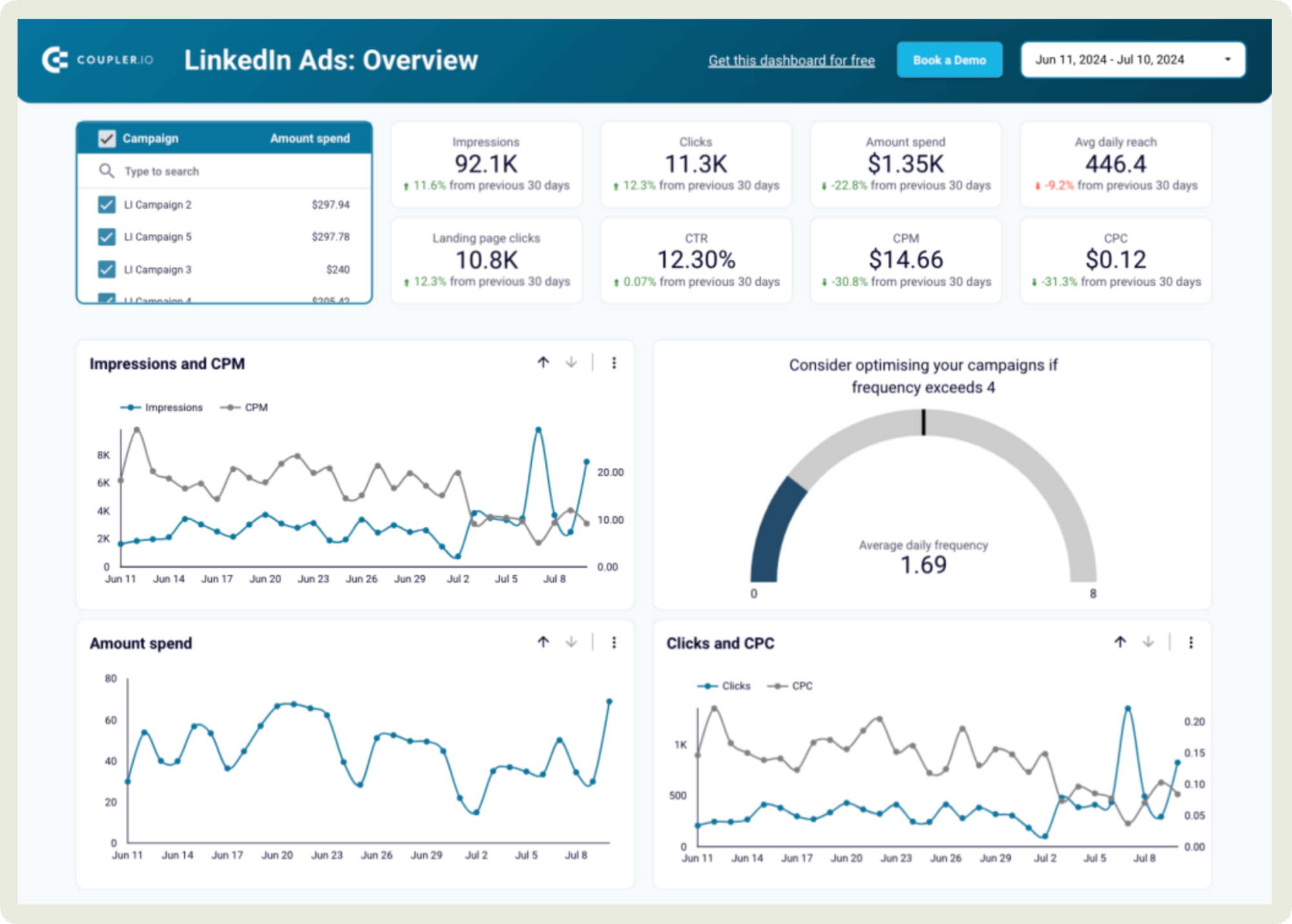Sort the Clicks and CPC chart ascending
1292x924 pixels.
tap(1119, 642)
